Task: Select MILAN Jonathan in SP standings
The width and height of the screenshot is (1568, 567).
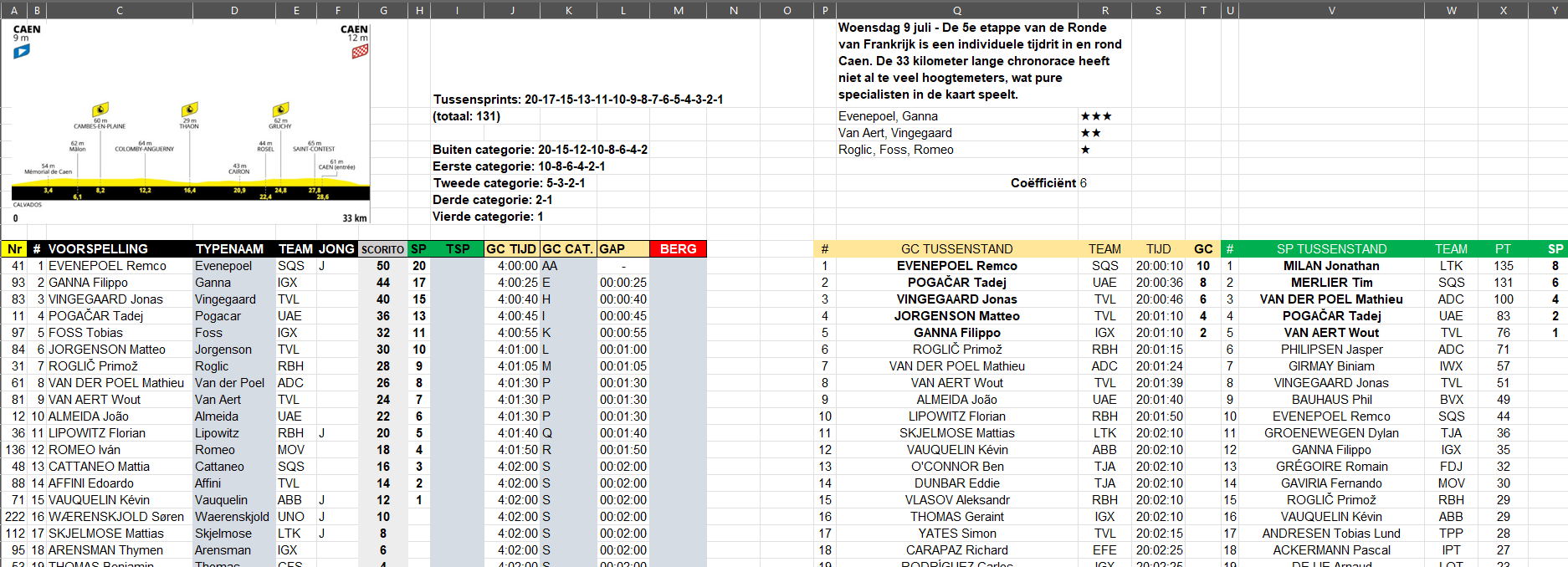Action: pos(1331,266)
